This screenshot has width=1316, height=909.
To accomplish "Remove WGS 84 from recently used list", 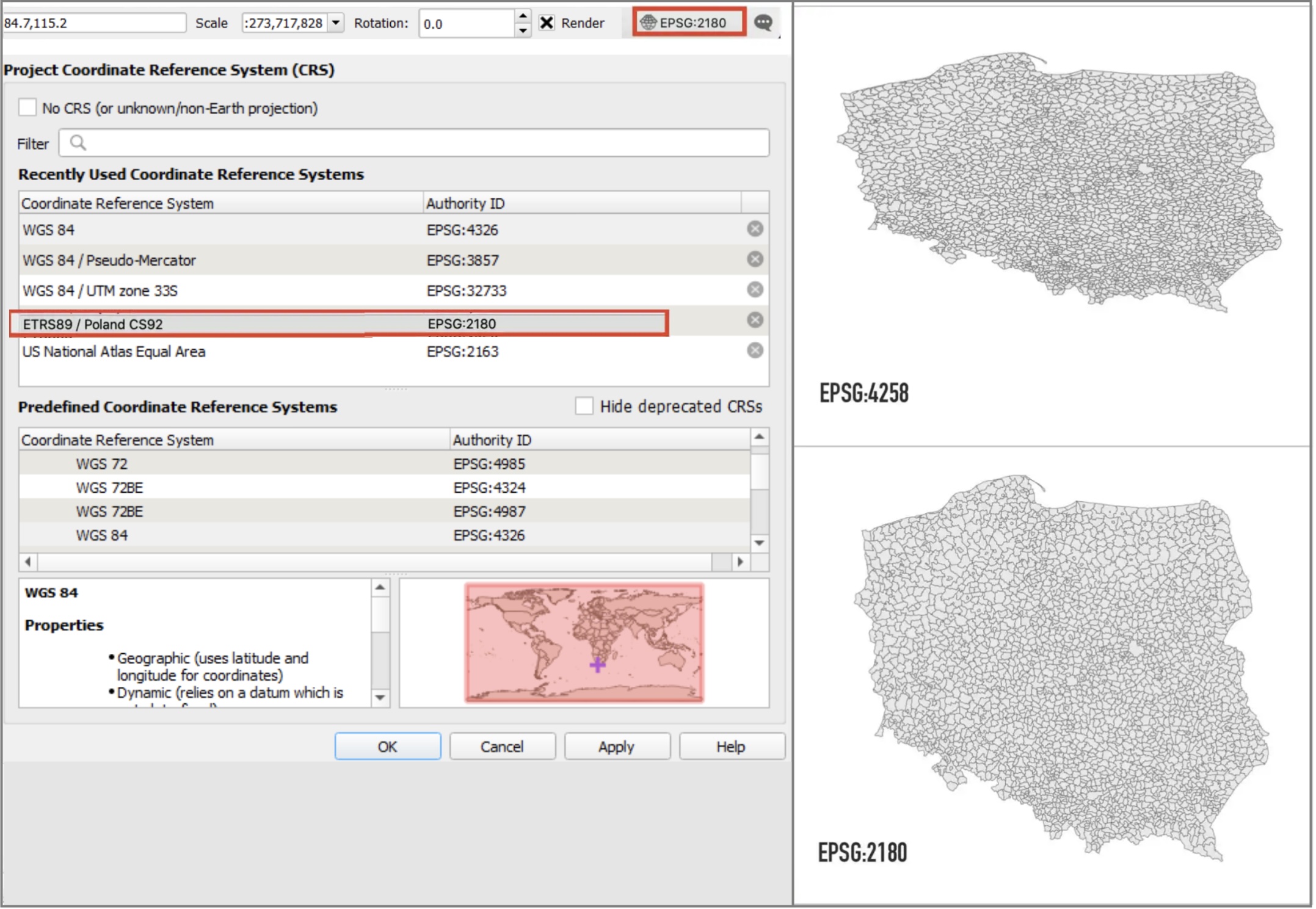I will (754, 229).
